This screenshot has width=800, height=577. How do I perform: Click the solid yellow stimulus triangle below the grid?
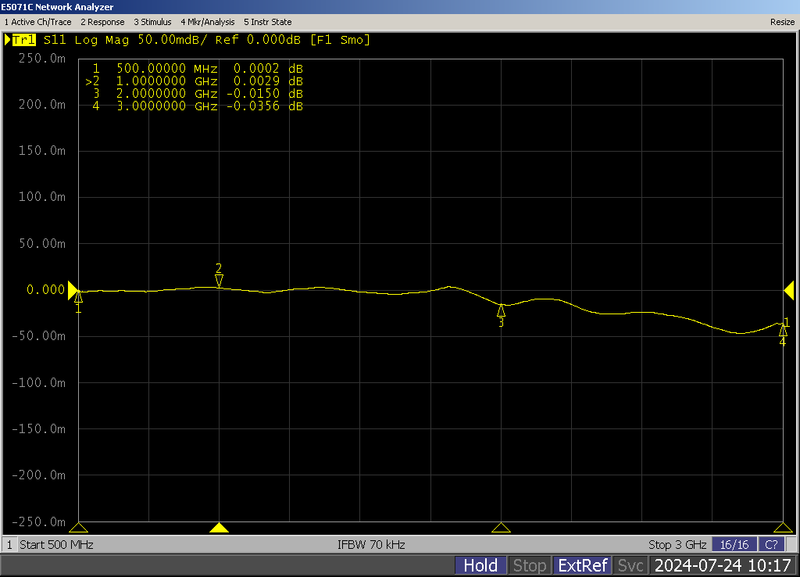[x=221, y=527]
